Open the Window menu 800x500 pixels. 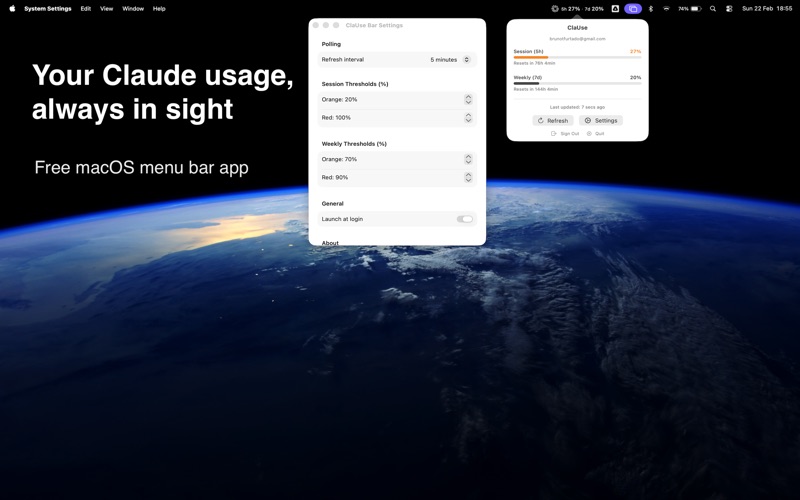tap(133, 9)
